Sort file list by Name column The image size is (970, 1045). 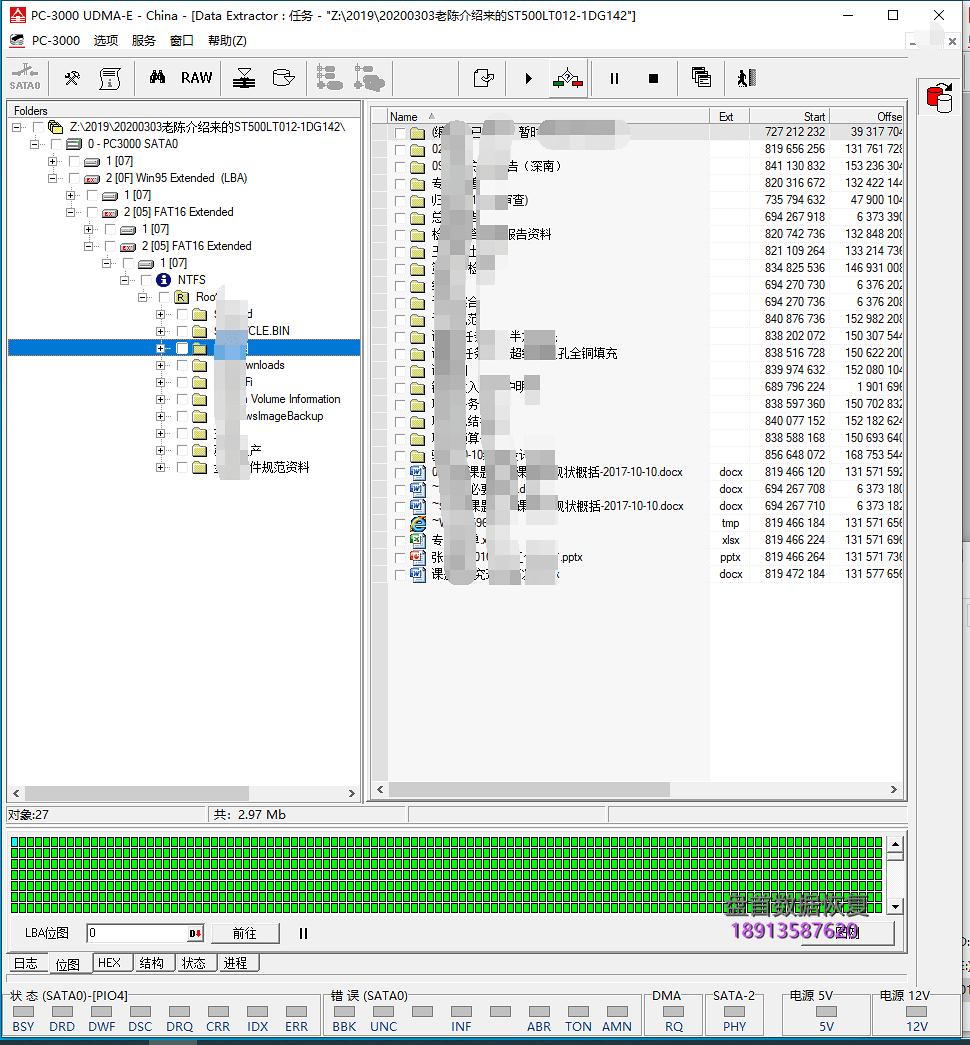pos(548,116)
